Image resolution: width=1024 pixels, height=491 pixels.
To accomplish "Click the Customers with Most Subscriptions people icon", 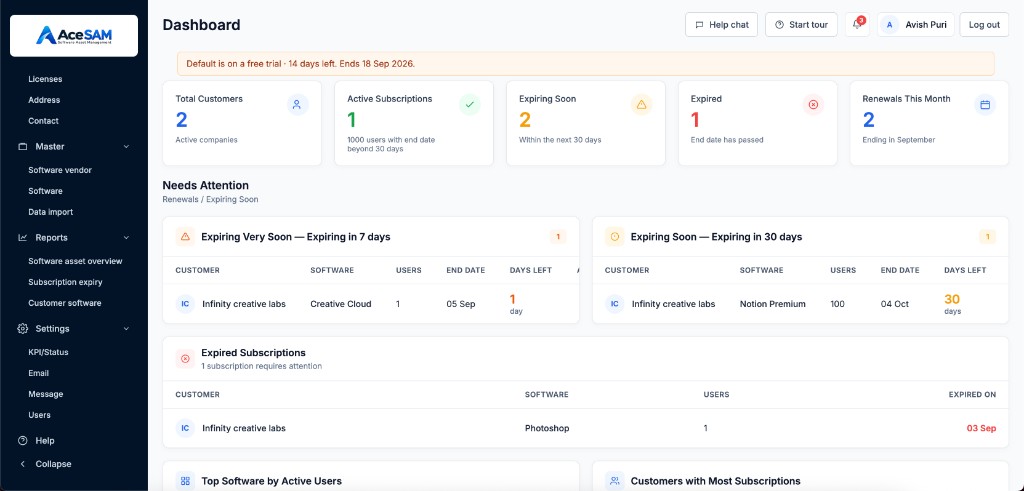I will (x=615, y=481).
